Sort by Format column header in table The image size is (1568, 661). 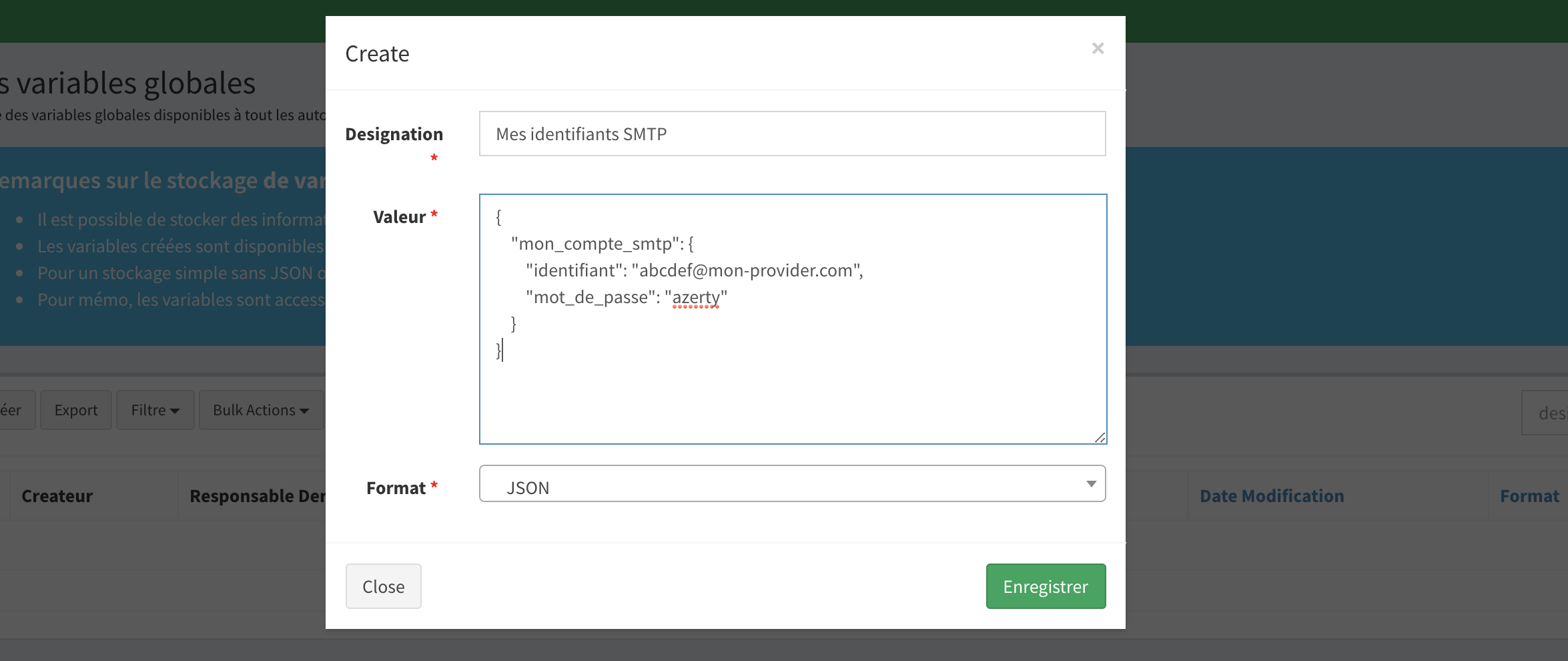[x=1529, y=496]
